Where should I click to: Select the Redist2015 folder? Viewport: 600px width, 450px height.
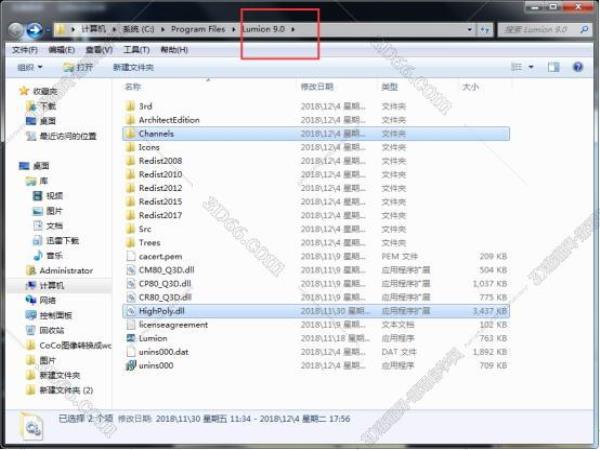[160, 202]
